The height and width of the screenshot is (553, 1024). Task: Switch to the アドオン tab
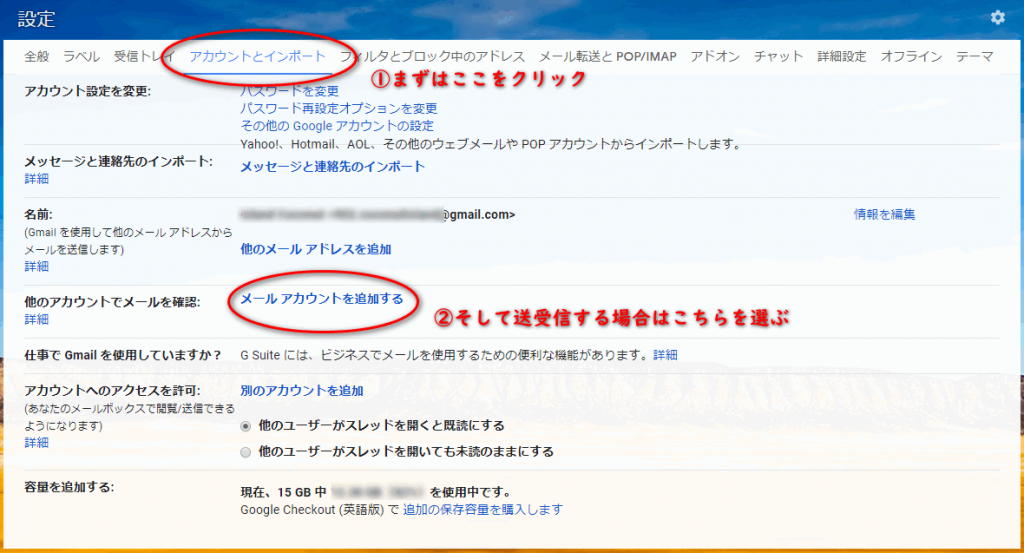pos(715,57)
